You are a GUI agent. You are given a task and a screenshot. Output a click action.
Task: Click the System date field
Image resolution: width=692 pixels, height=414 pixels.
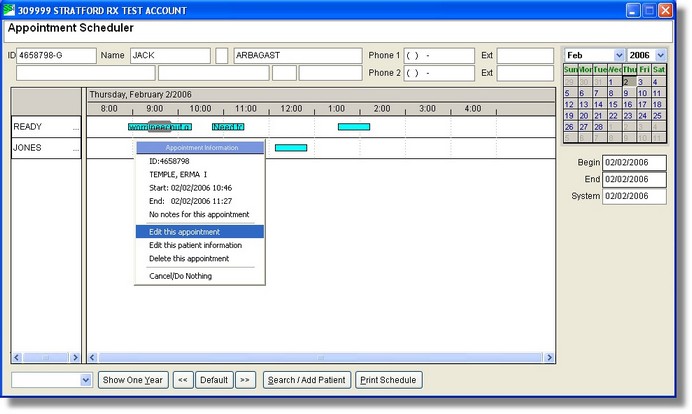pos(634,196)
